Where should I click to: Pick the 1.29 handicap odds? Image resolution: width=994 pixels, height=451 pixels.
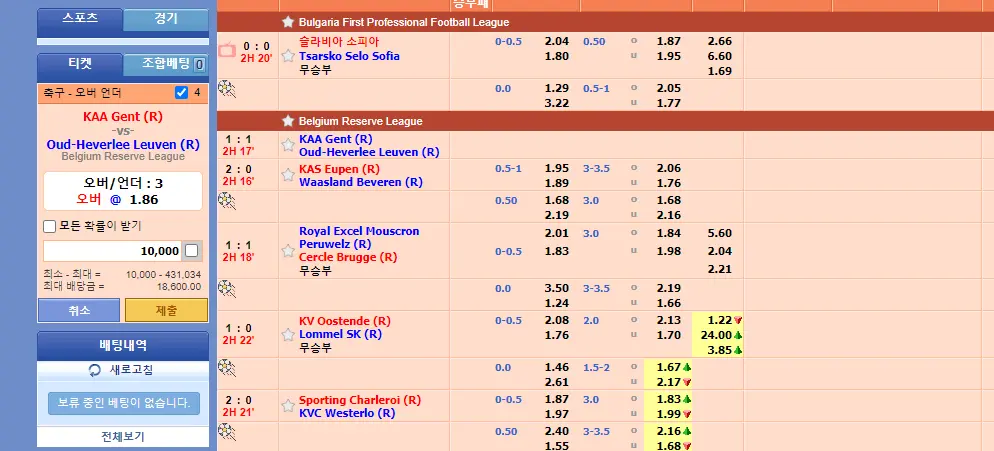(x=557, y=88)
